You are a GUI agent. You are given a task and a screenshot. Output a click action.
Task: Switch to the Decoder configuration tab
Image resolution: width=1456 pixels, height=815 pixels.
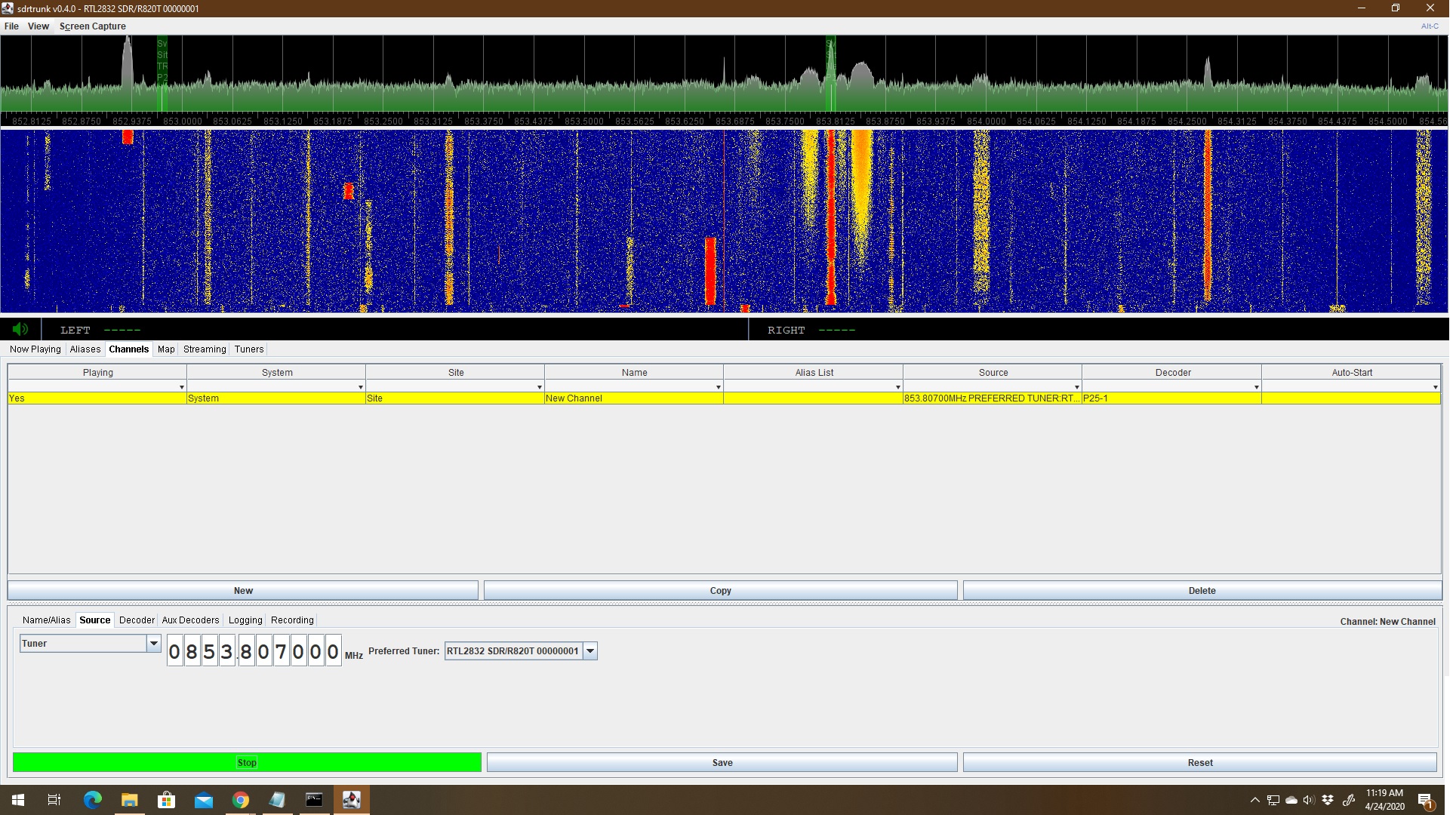click(x=137, y=620)
